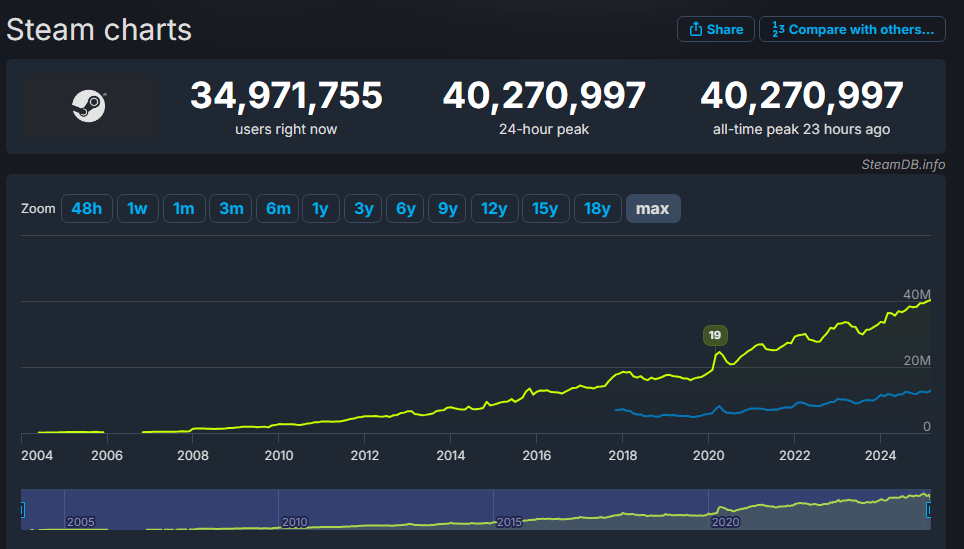Click the 2010 label in the navigator
964x549 pixels.
tap(294, 522)
